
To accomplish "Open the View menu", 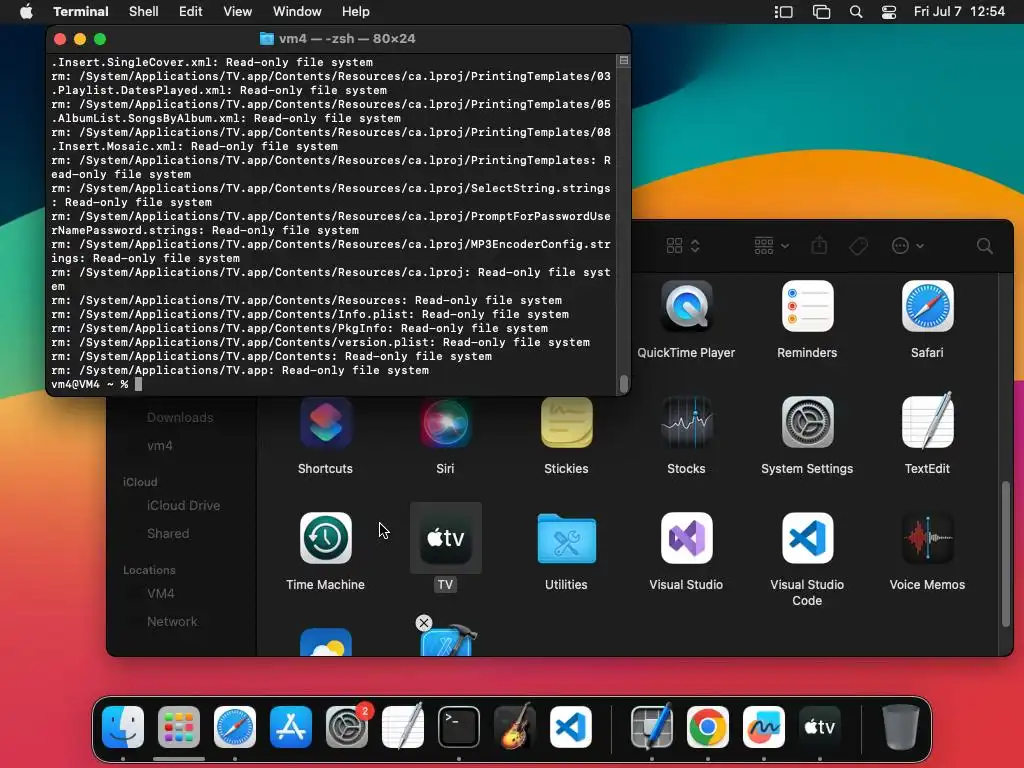I will coord(238,12).
